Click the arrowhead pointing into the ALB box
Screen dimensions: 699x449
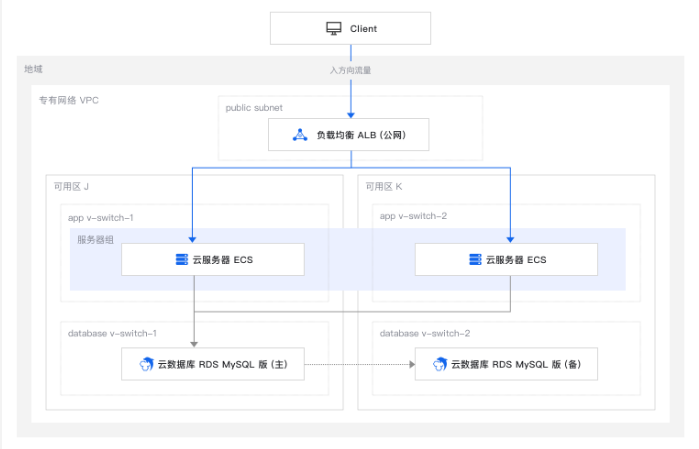351,115
